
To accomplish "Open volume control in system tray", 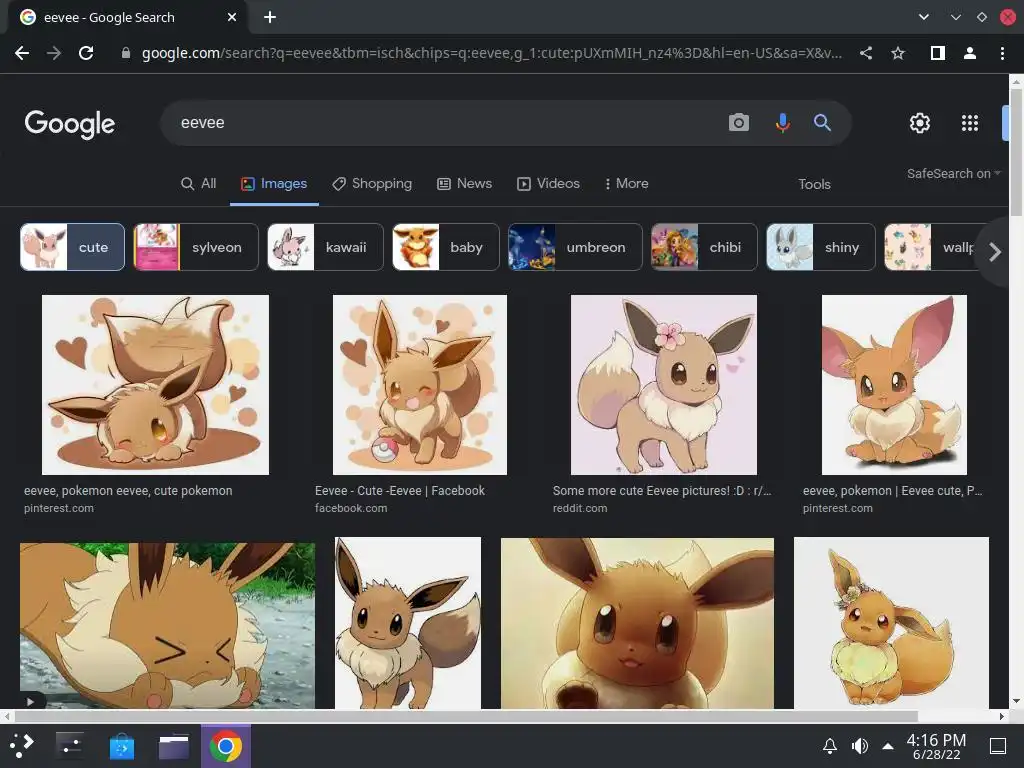I will (x=859, y=746).
